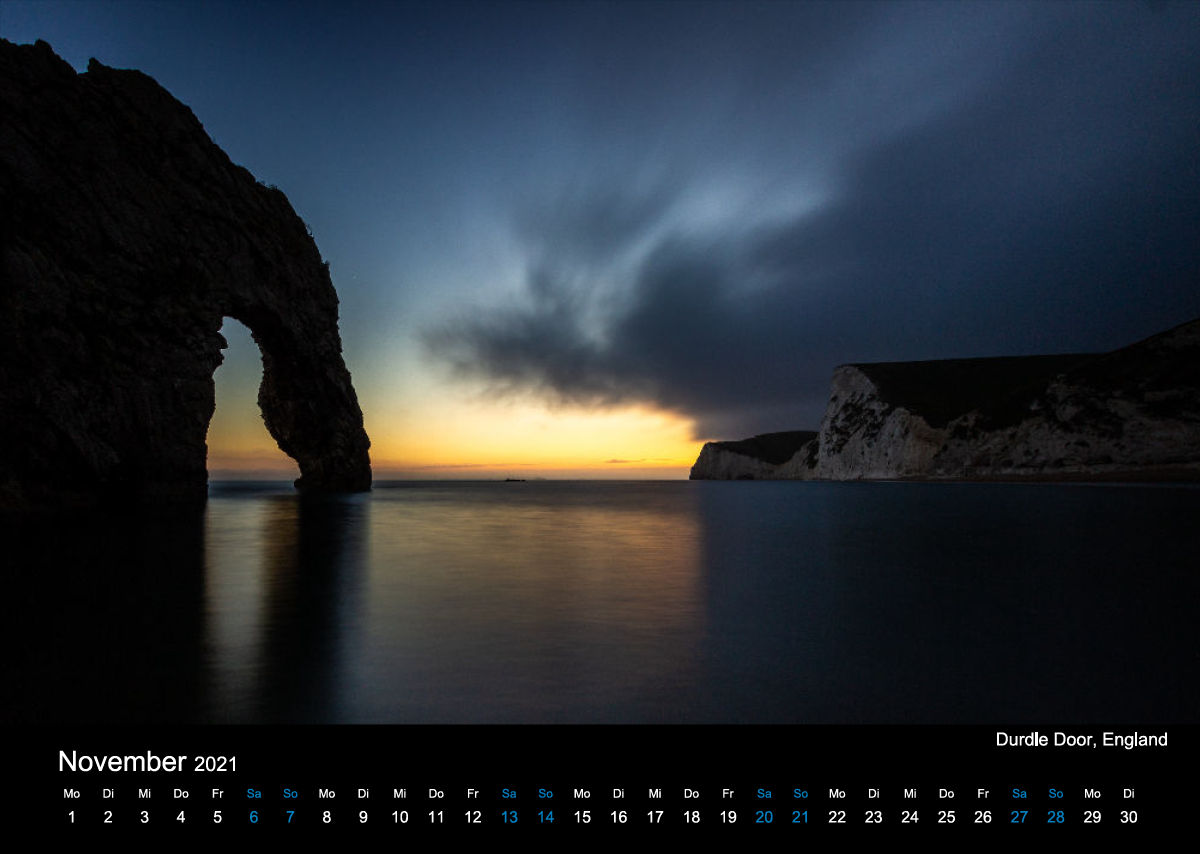Viewport: 1200px width, 854px height.
Task: Select day 2 in the calendar
Action: tap(108, 817)
